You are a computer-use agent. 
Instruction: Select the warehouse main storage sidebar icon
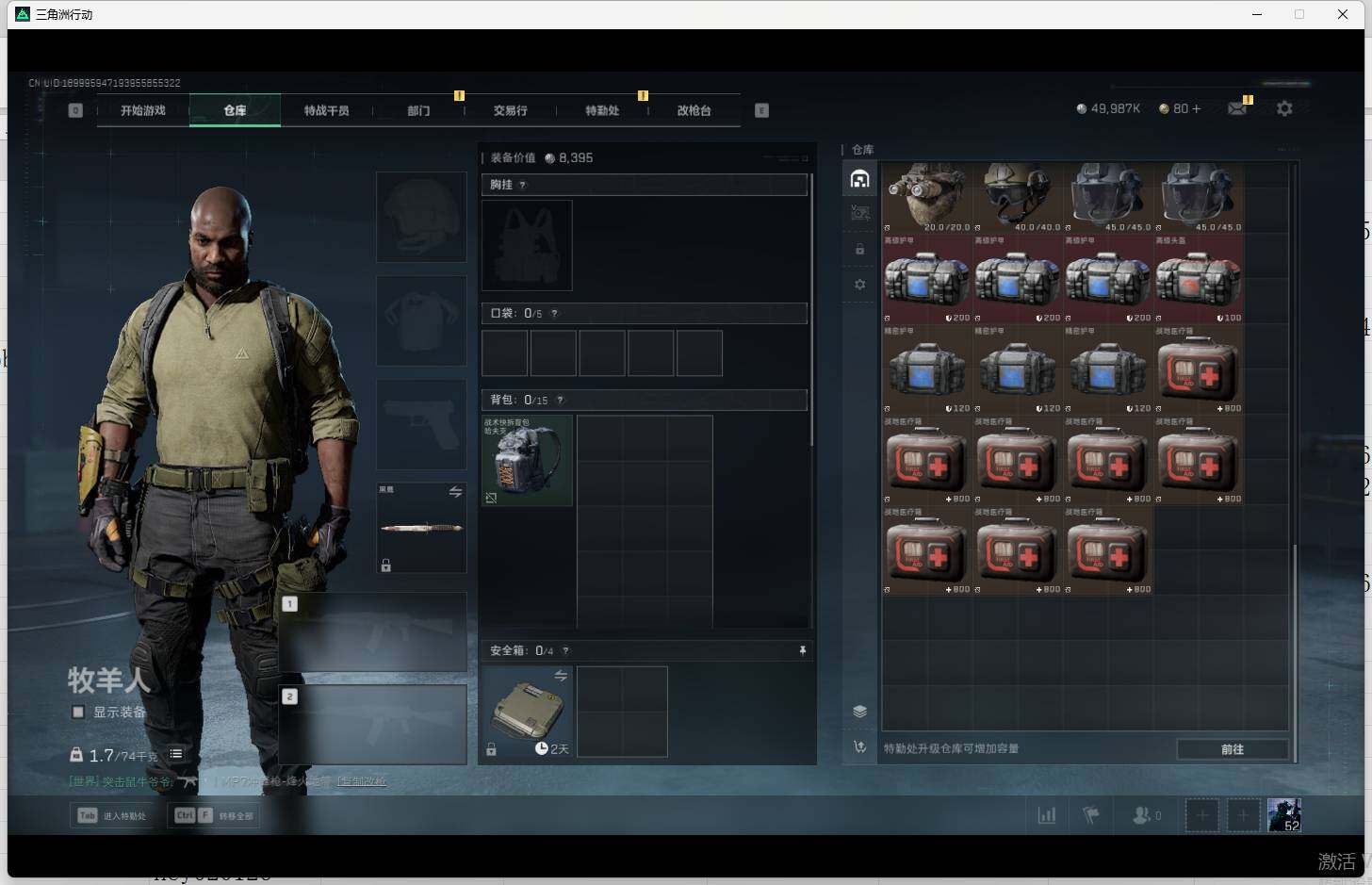click(859, 178)
